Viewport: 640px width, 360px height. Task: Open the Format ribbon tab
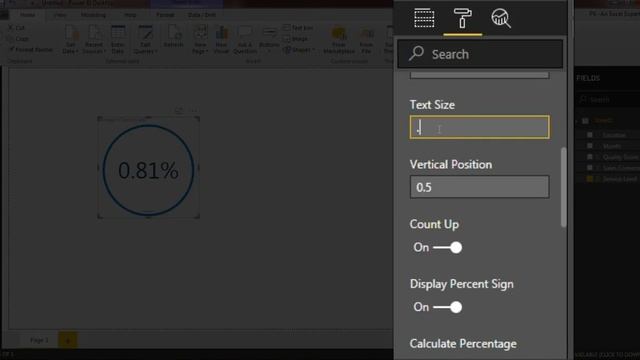[165, 15]
